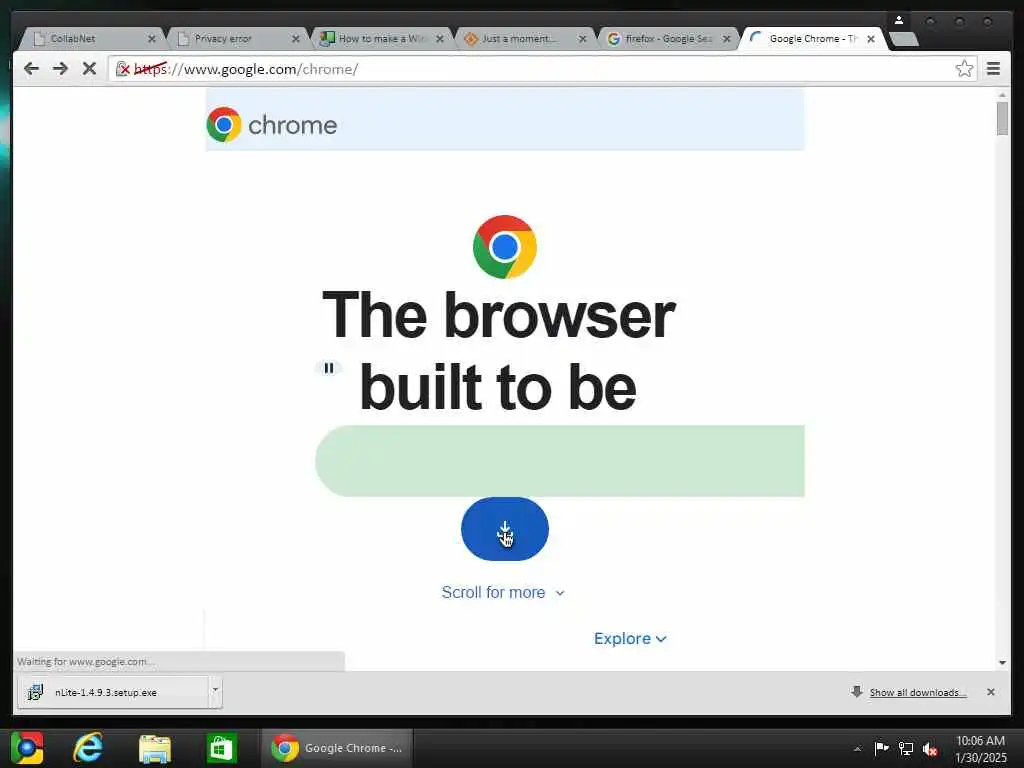Close the Just a moment tab
The width and height of the screenshot is (1024, 768).
click(x=583, y=39)
